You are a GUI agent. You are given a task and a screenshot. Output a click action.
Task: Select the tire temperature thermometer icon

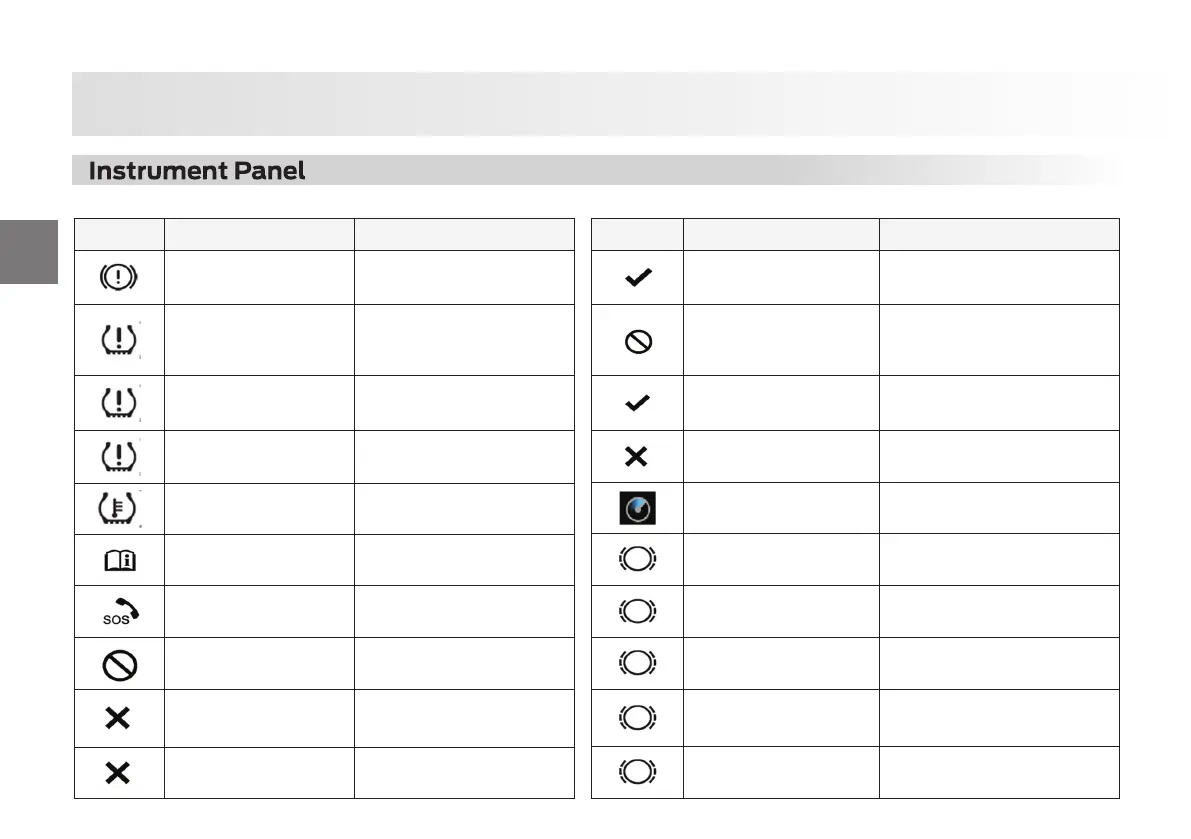tap(118, 508)
